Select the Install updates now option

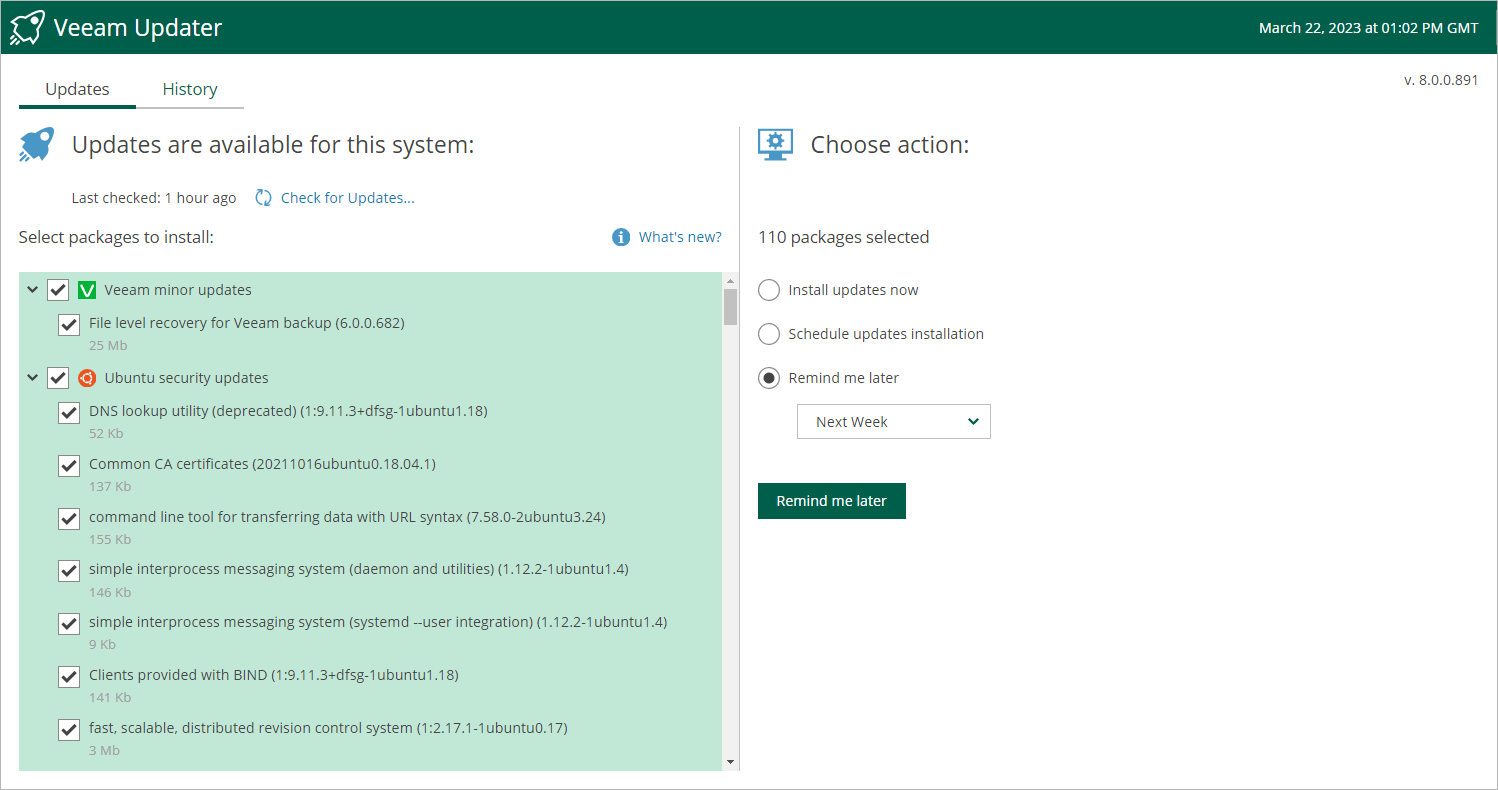coord(769,290)
